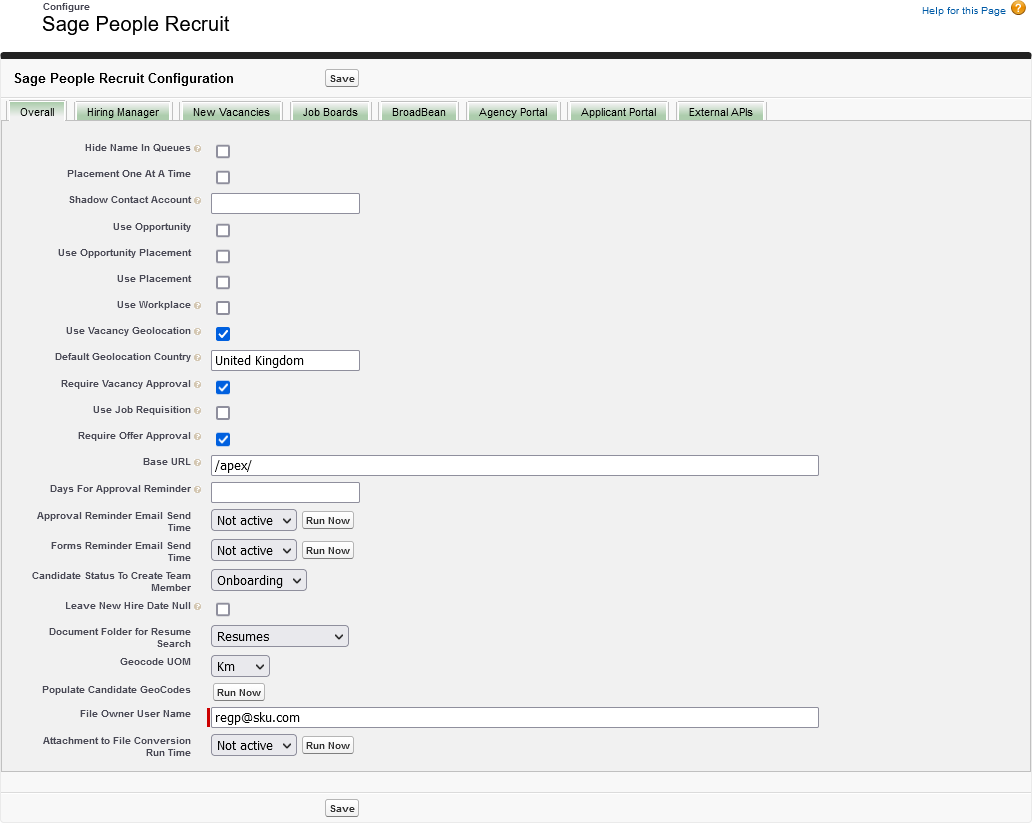Viewport: 1032px width, 823px height.
Task: Click help icon next to Base URL
Action: pyautogui.click(x=198, y=463)
